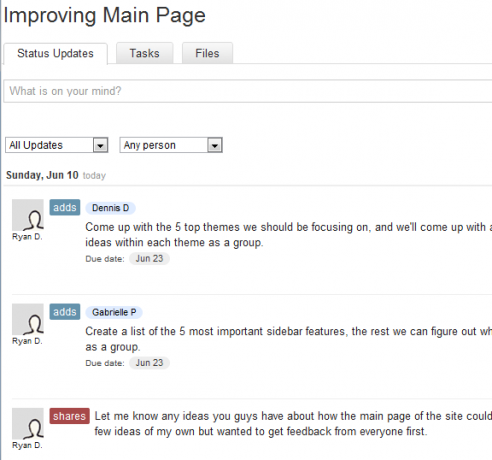Click the arrow of Any person filter
Viewport: 492px width, 460px height.
215,145
